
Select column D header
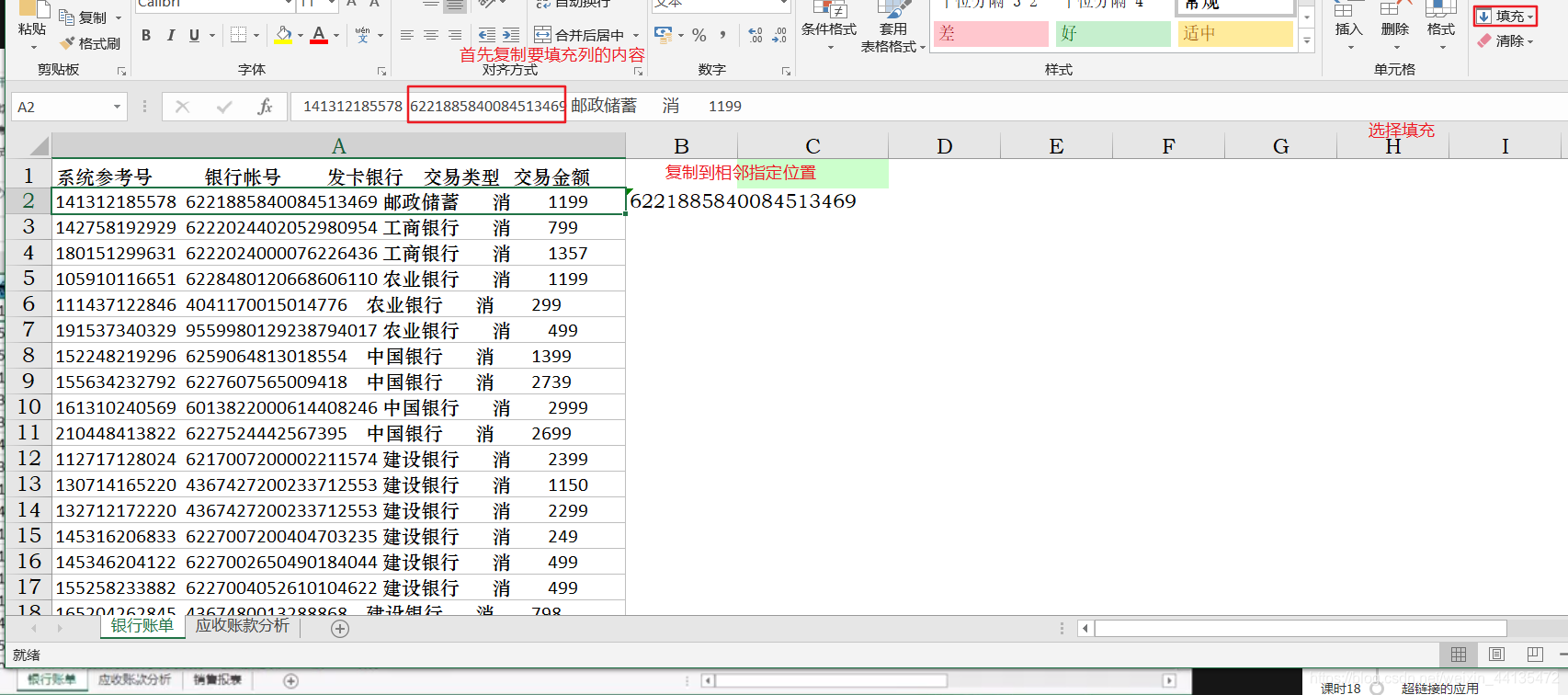(944, 146)
